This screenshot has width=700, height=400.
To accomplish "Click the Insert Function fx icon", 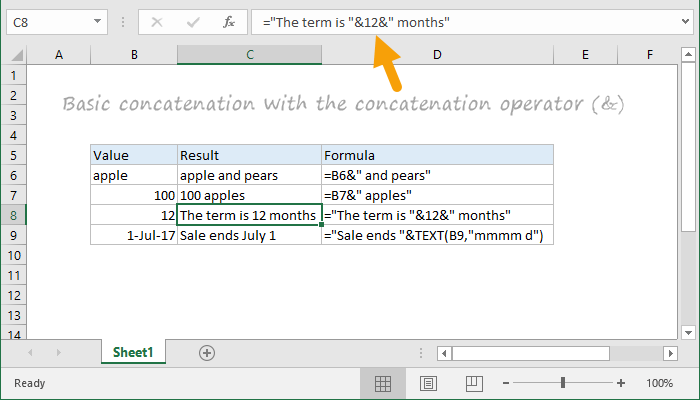I will click(x=228, y=21).
